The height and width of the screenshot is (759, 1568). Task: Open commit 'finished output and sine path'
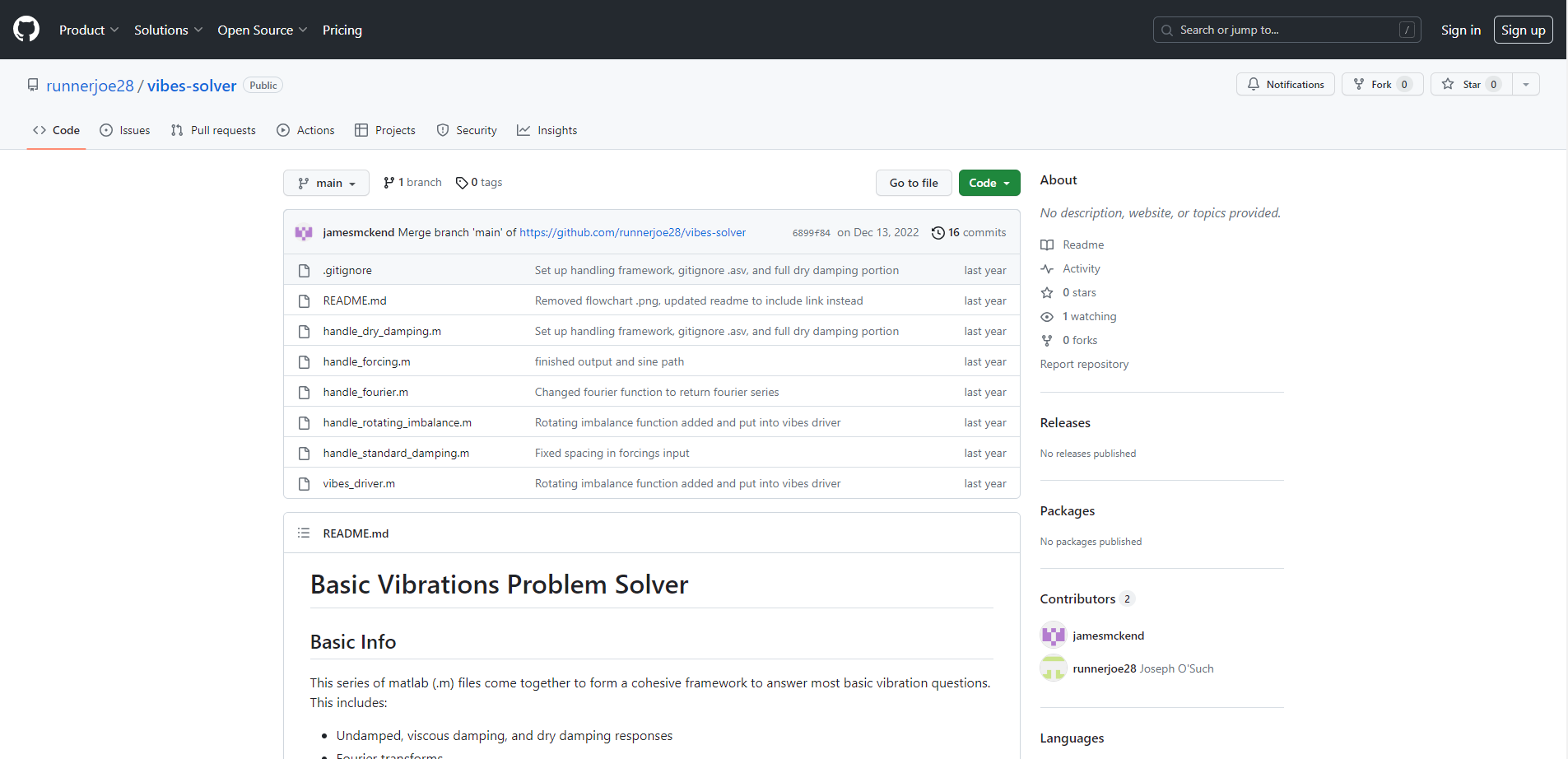tap(609, 361)
